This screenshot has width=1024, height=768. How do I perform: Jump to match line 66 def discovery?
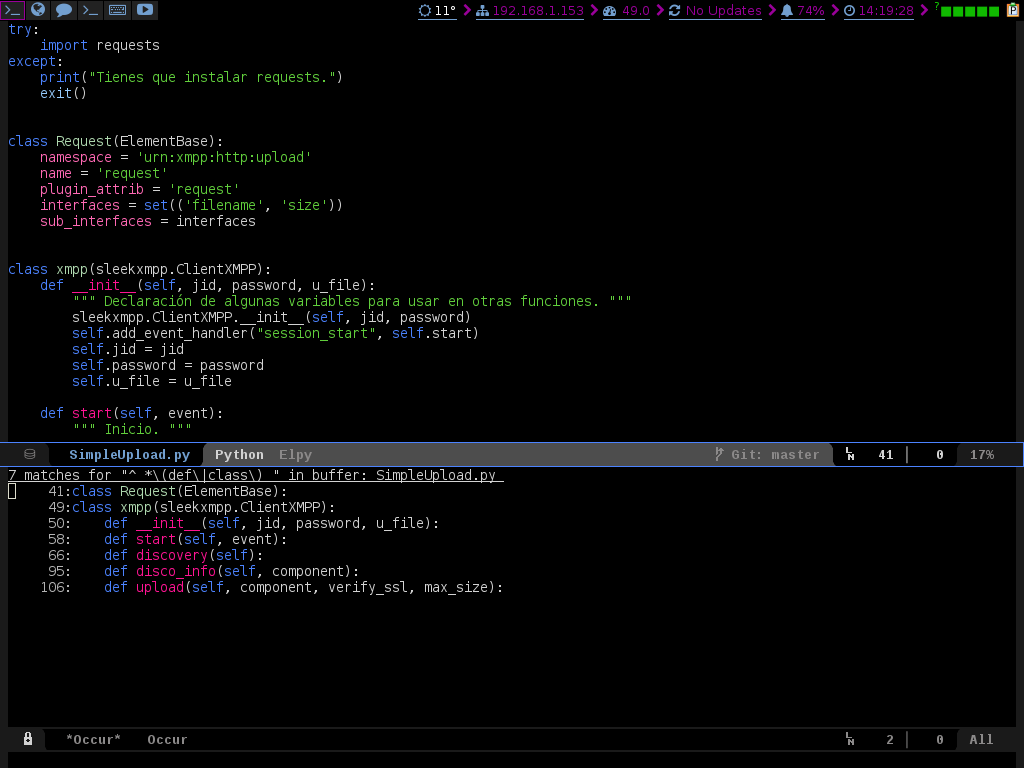[155, 555]
